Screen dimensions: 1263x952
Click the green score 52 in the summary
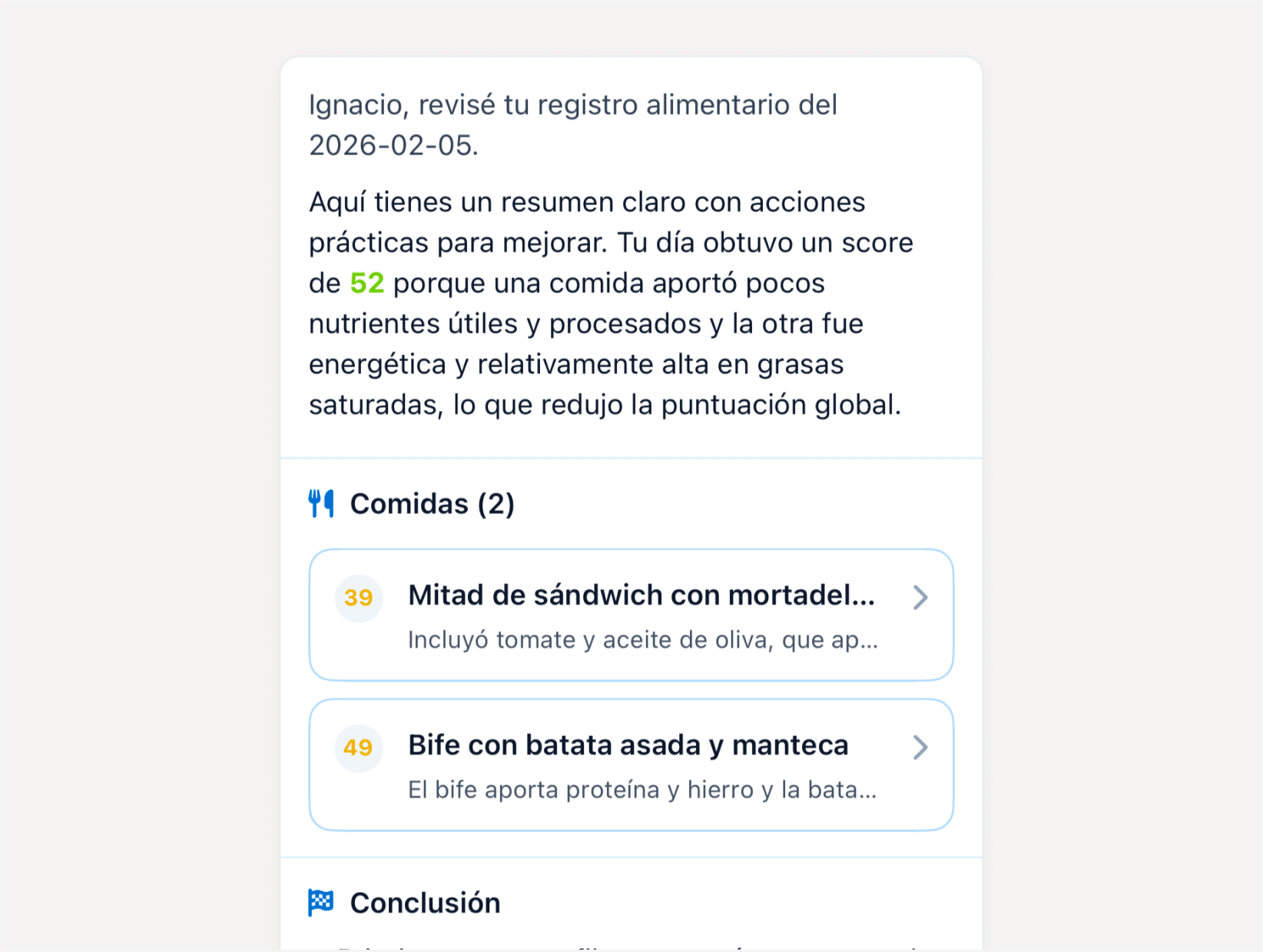(366, 283)
